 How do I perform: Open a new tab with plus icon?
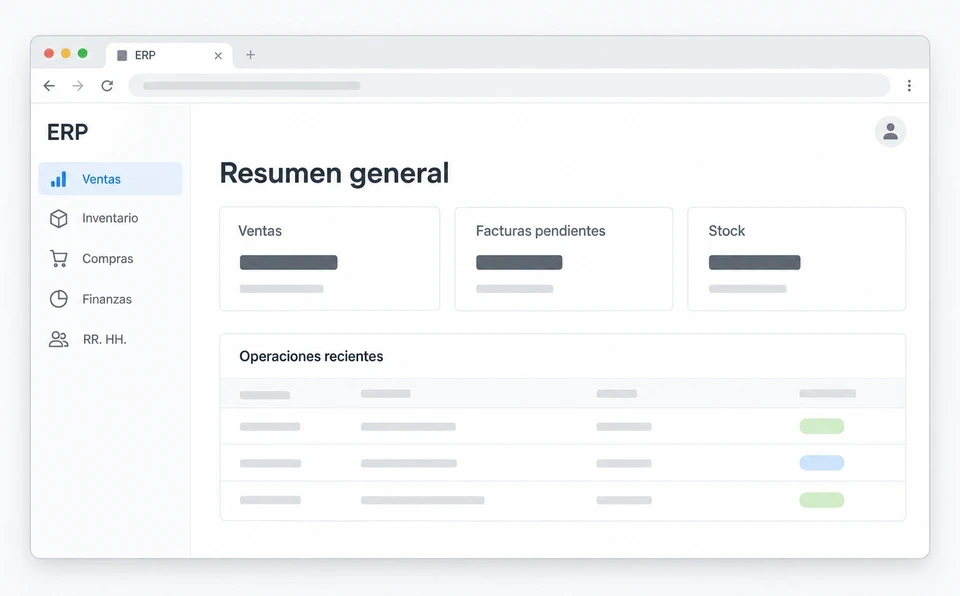point(250,55)
